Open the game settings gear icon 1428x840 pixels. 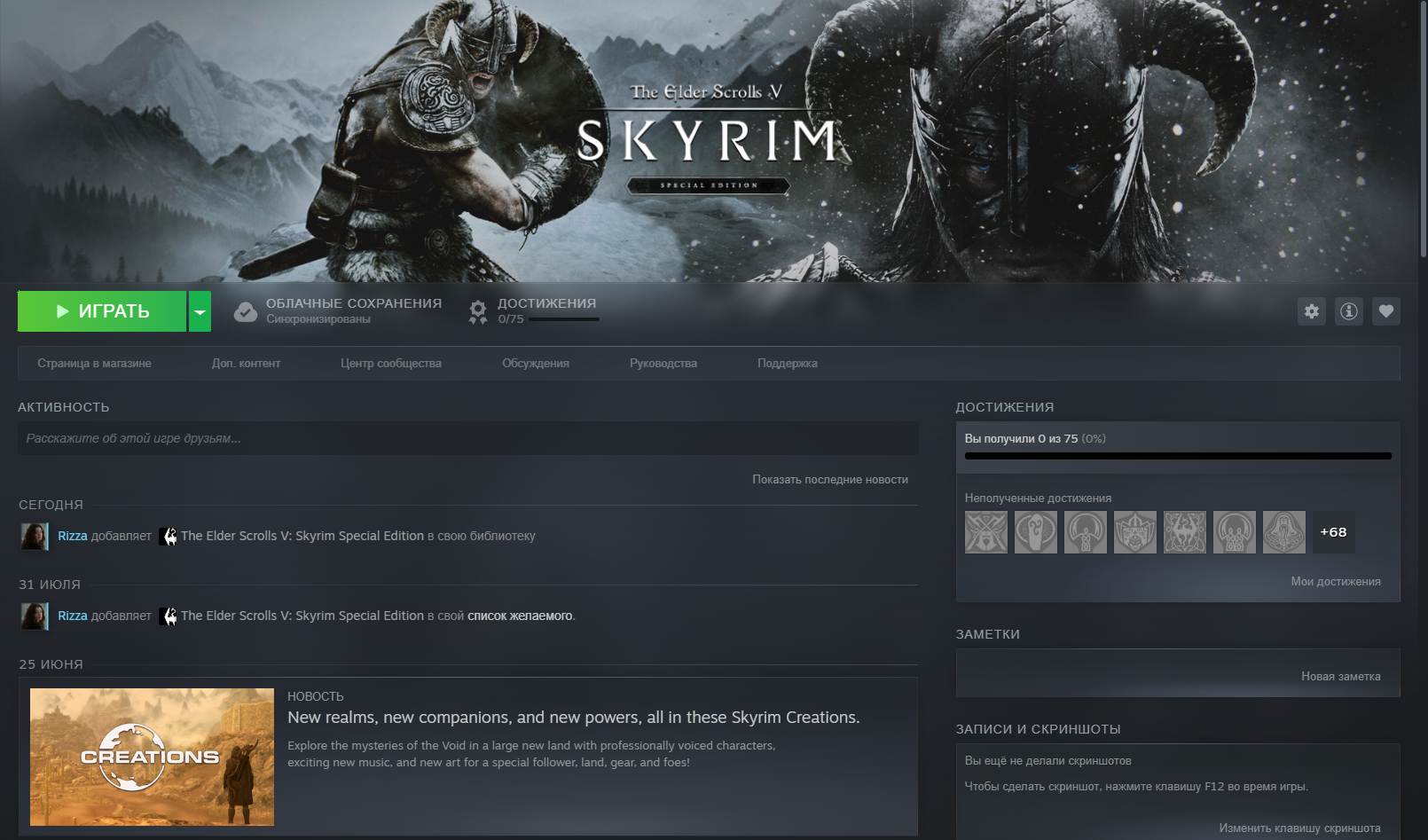pyautogui.click(x=1312, y=311)
